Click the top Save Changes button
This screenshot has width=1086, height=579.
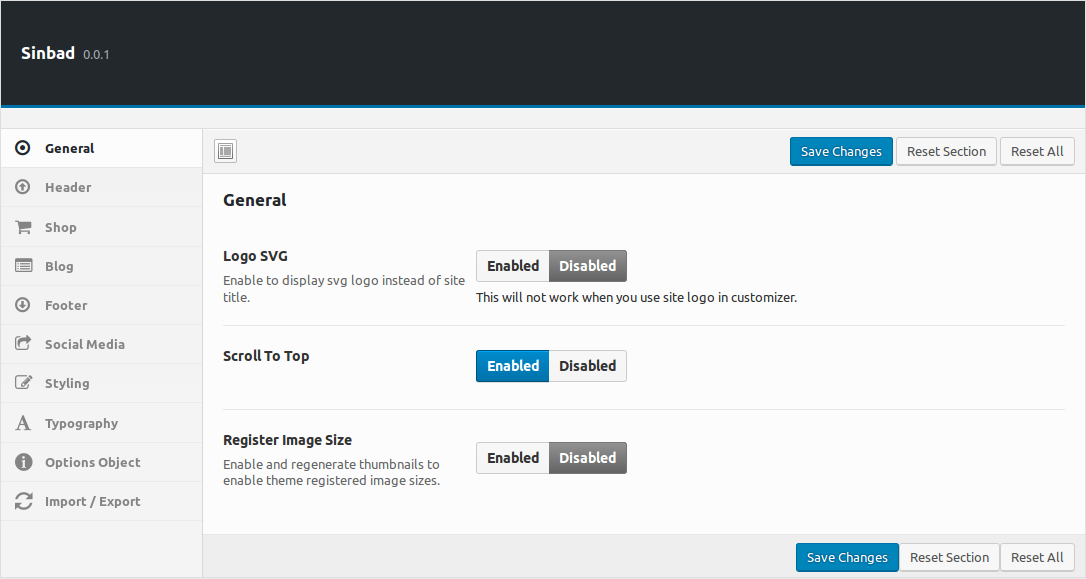coord(841,152)
